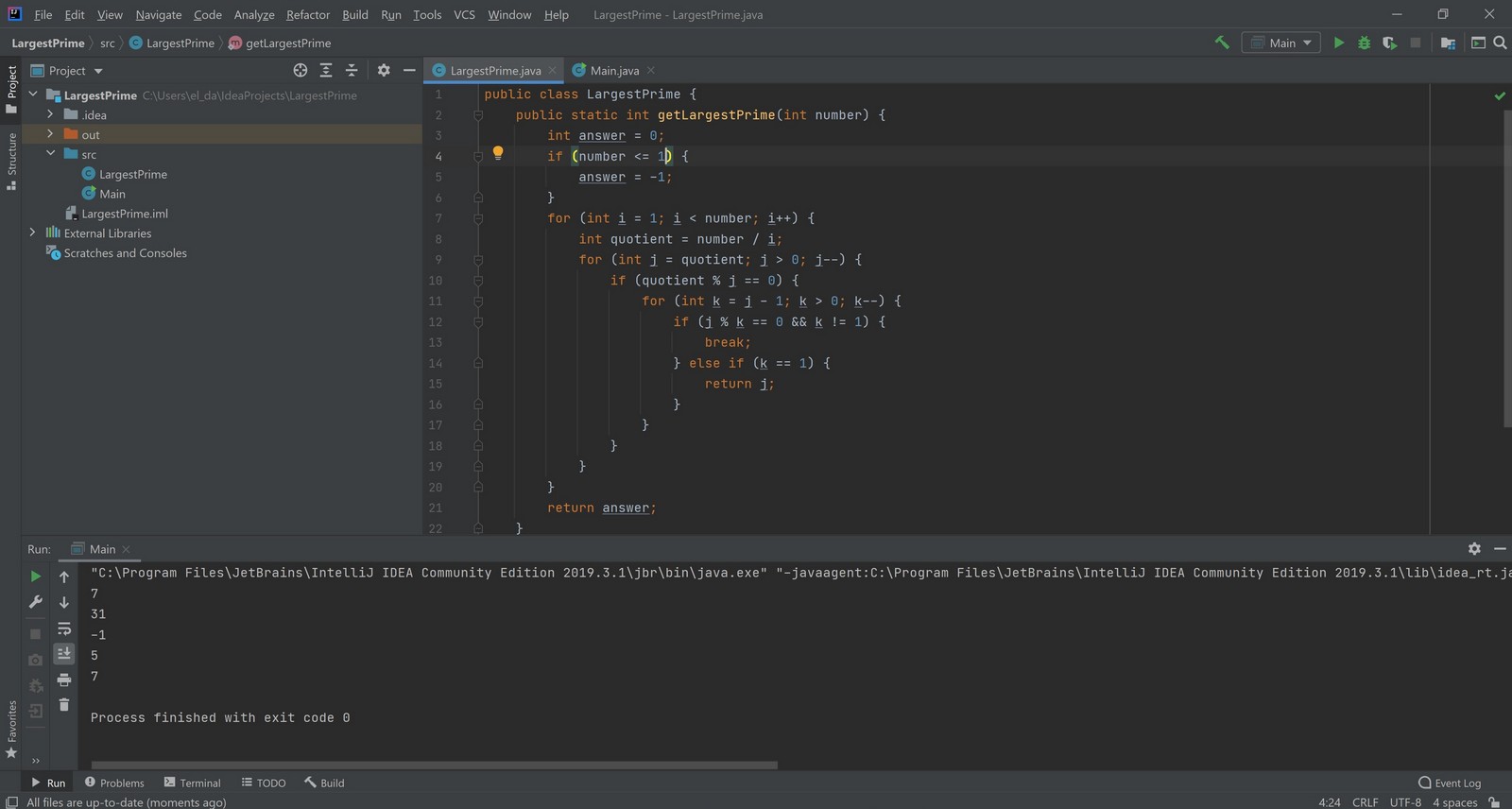
Task: Toggle the Structure tool window sidebar button
Action: pyautogui.click(x=11, y=161)
